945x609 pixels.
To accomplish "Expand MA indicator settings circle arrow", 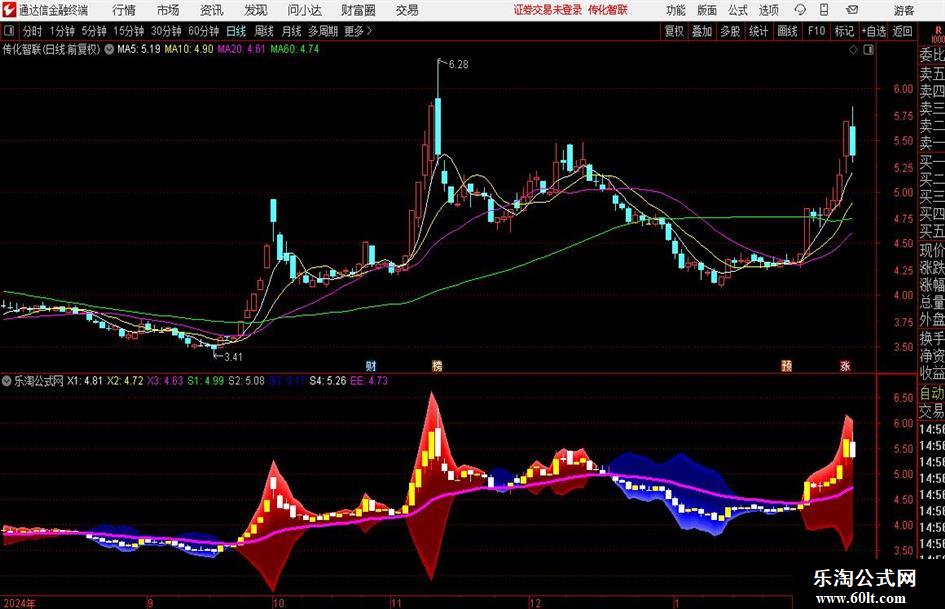I will click(109, 49).
